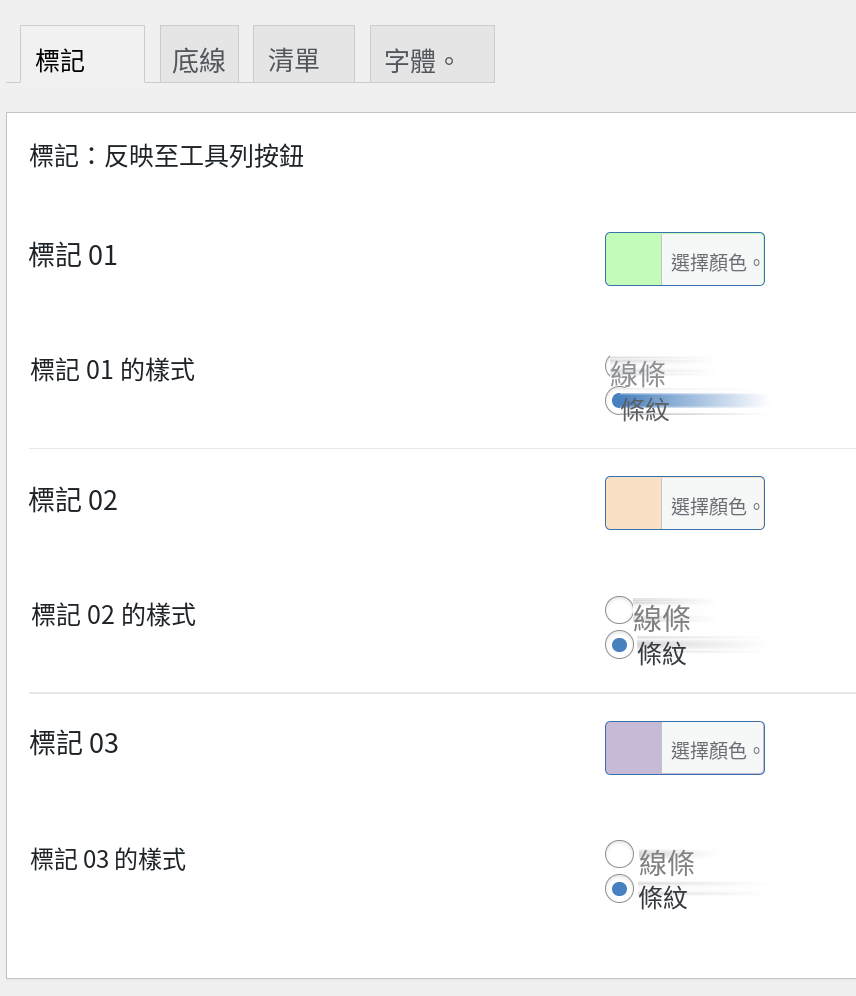The height and width of the screenshot is (996, 856).
Task: Choose 條紋 radio button for 標記 03 style
Action: tap(619, 889)
